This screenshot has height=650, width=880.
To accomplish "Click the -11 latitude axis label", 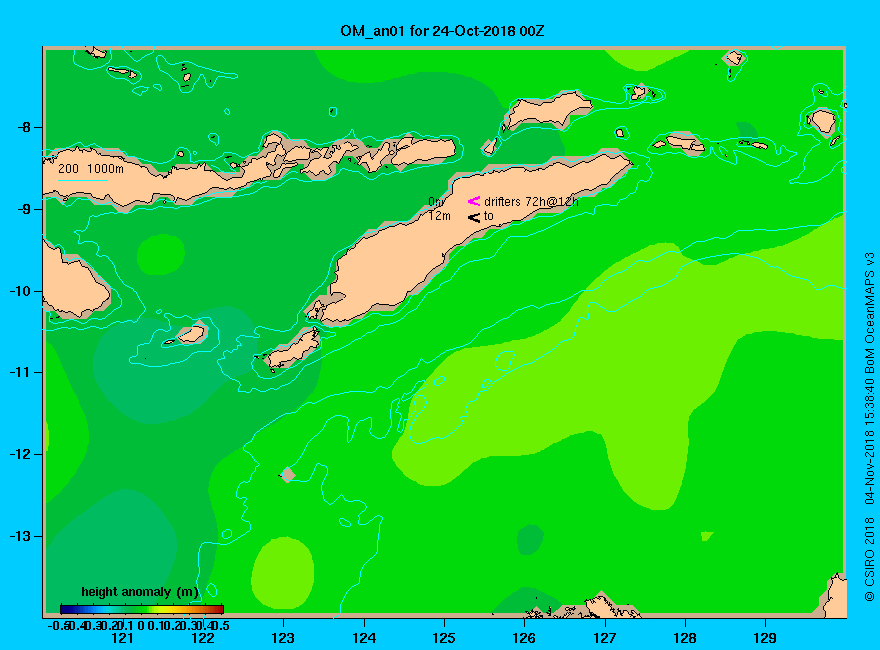I will point(20,372).
